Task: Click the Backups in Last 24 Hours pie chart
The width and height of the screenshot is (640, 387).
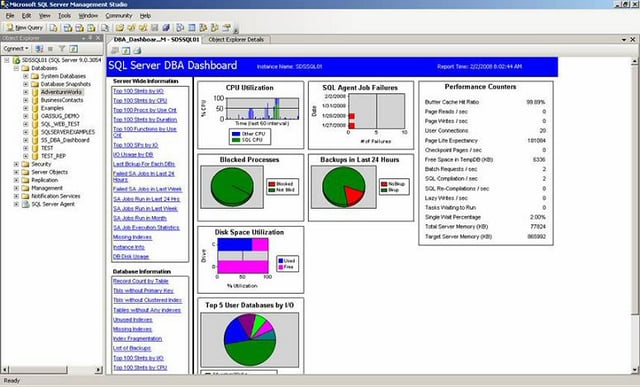Action: [343, 187]
